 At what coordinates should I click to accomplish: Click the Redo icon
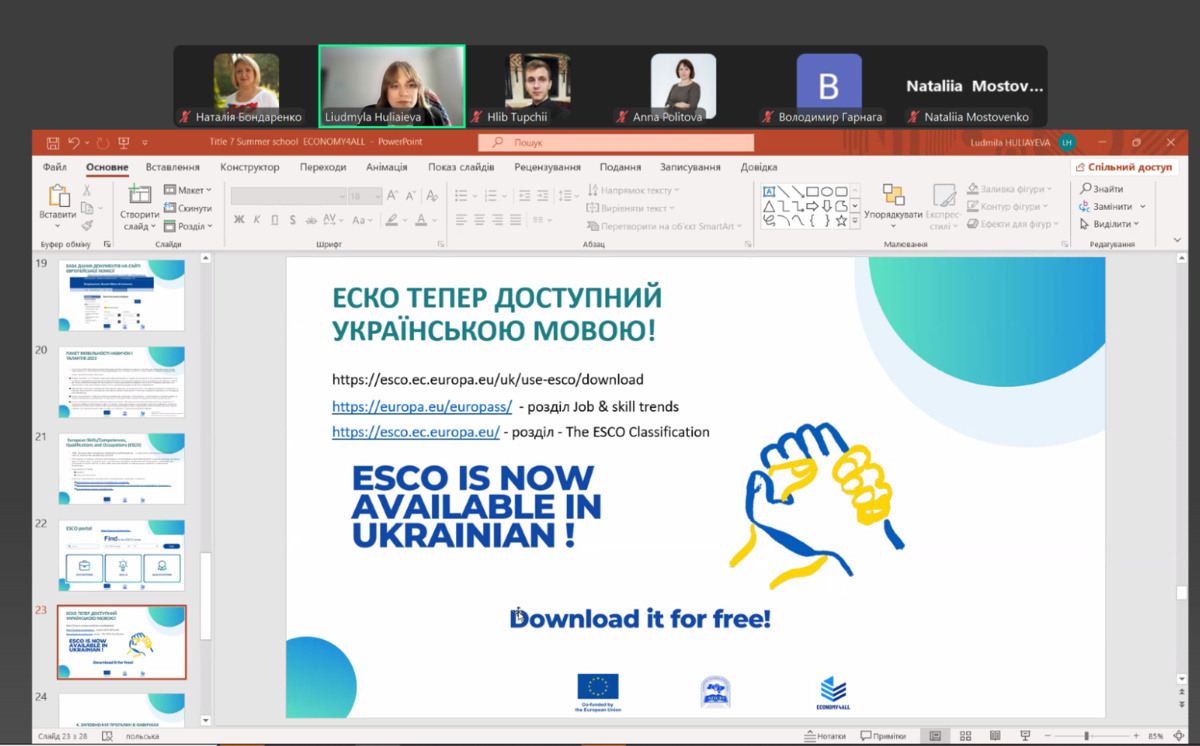pyautogui.click(x=102, y=143)
